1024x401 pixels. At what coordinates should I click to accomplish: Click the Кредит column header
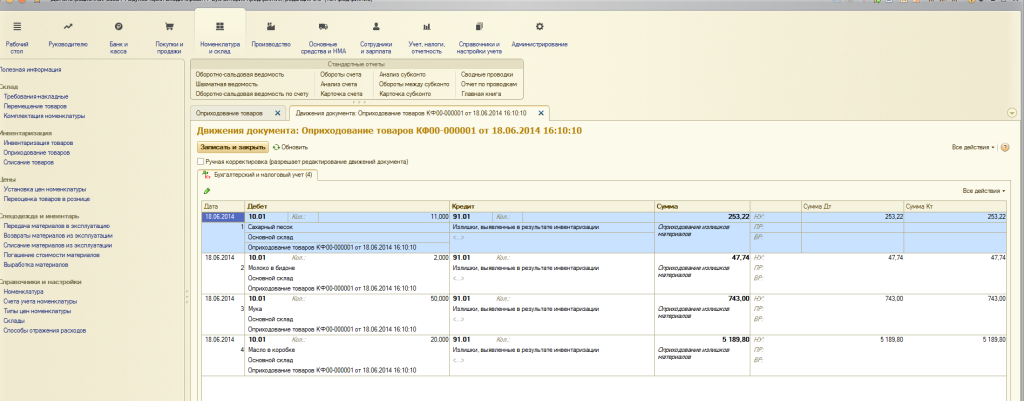(552, 206)
